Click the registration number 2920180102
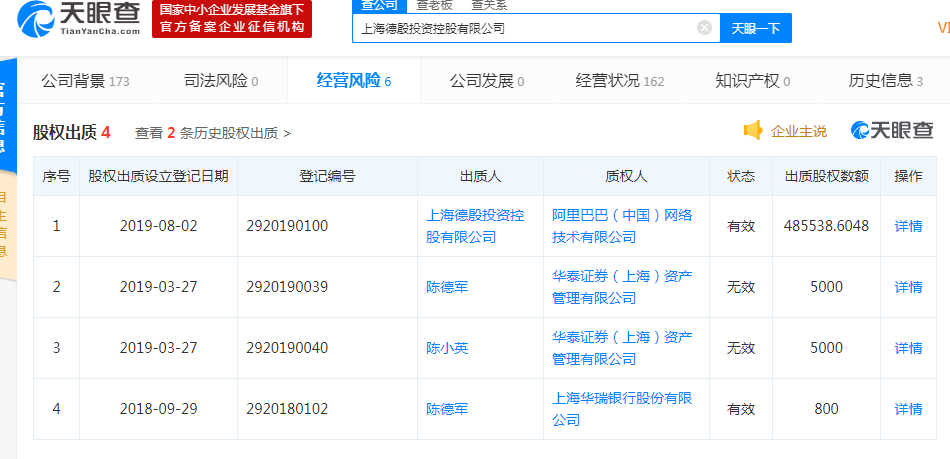The image size is (950, 459). coord(287,409)
